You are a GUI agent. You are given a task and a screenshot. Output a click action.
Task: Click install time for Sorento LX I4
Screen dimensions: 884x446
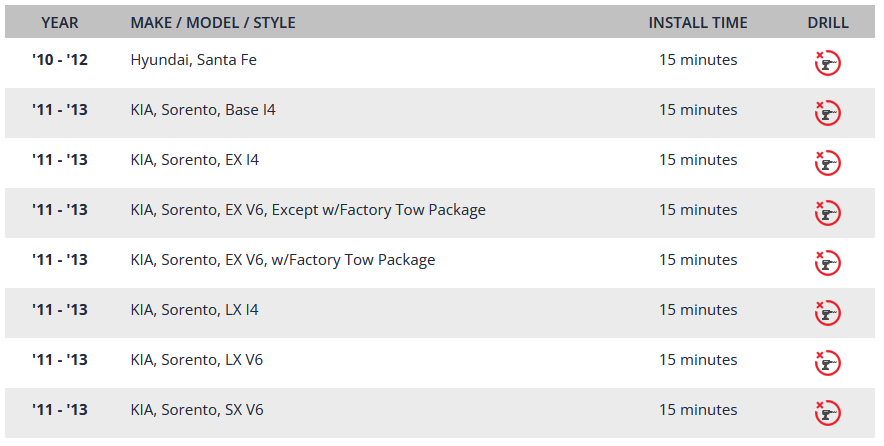[698, 310]
